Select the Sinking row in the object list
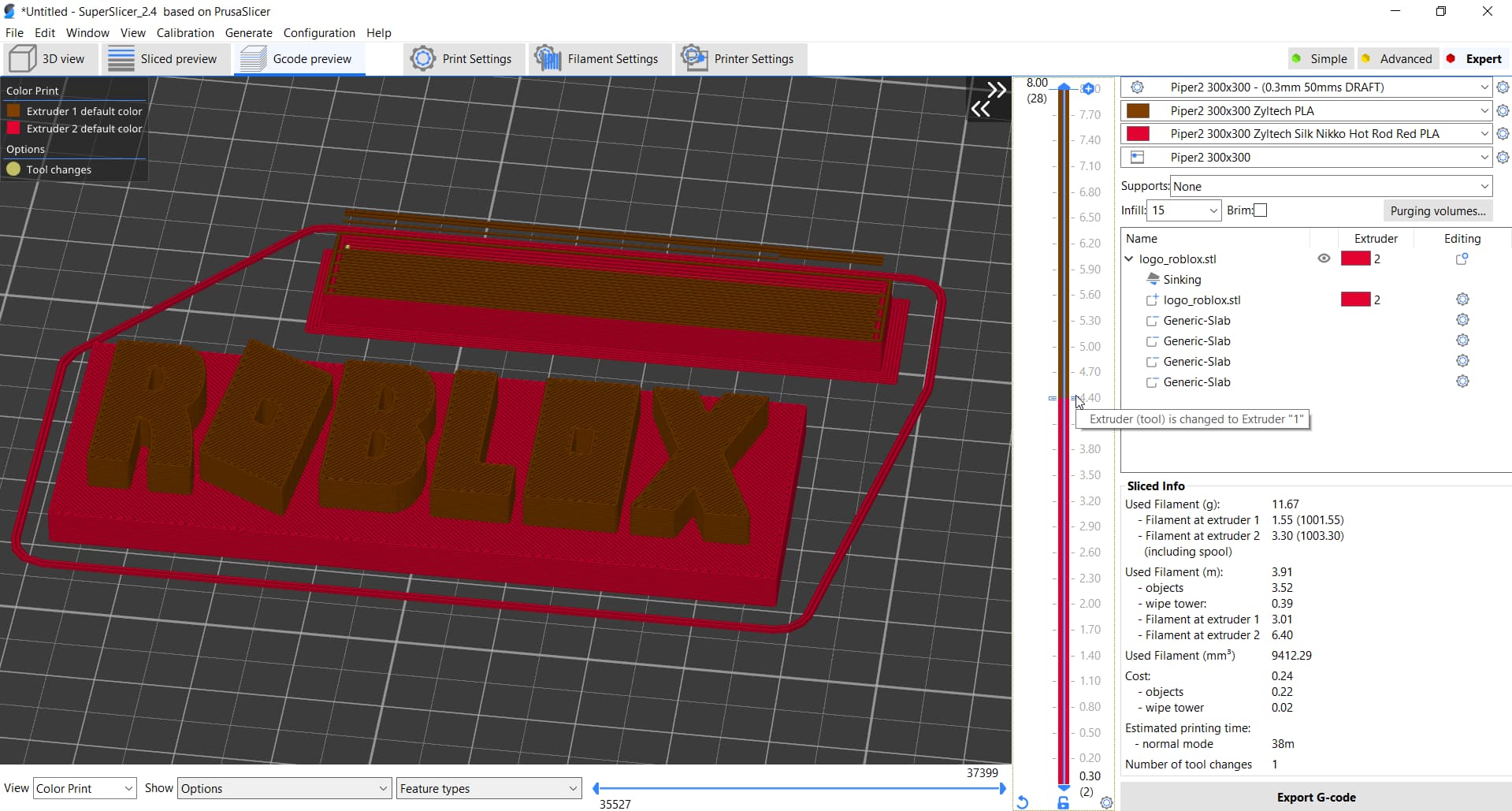This screenshot has height=811, width=1512. pos(1316,280)
